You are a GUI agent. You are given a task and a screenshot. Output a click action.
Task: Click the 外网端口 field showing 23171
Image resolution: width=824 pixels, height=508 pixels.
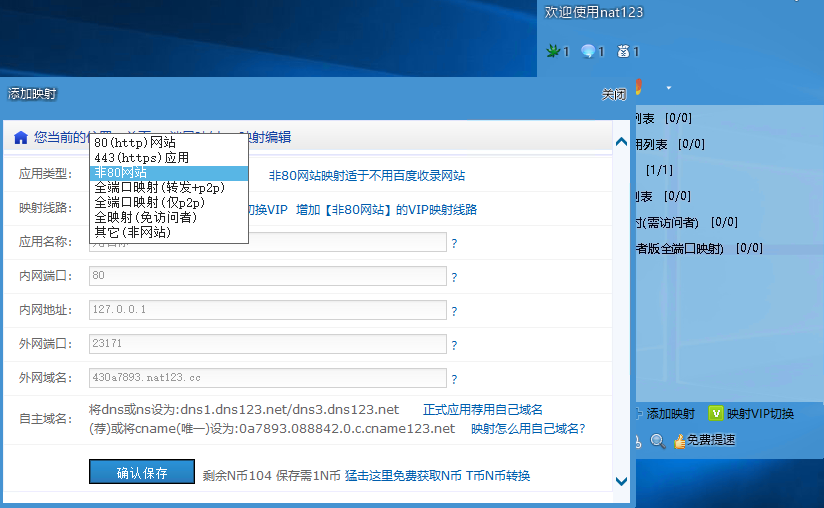tap(267, 344)
